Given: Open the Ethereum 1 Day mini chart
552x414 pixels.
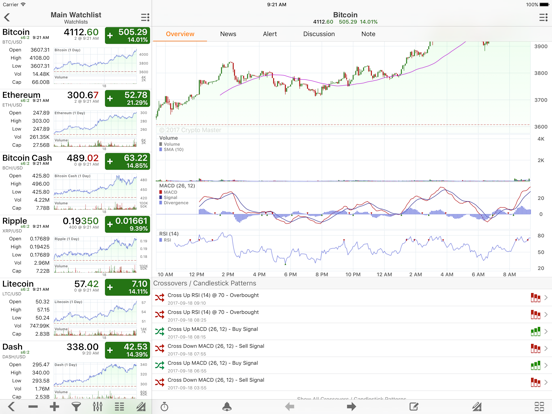Looking at the screenshot, I should tap(101, 129).
